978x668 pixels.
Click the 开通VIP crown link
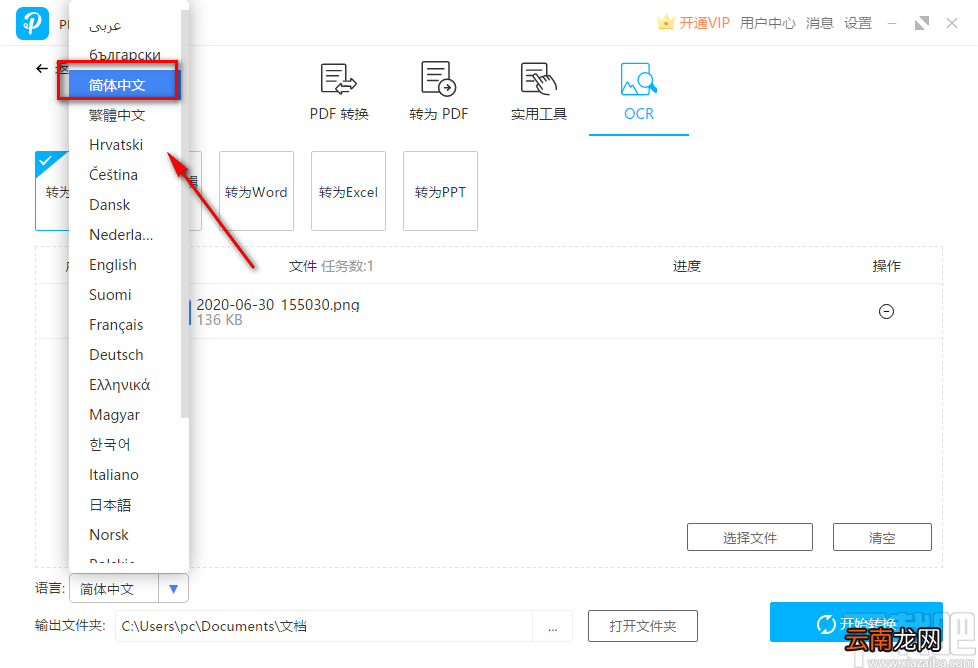tap(693, 23)
